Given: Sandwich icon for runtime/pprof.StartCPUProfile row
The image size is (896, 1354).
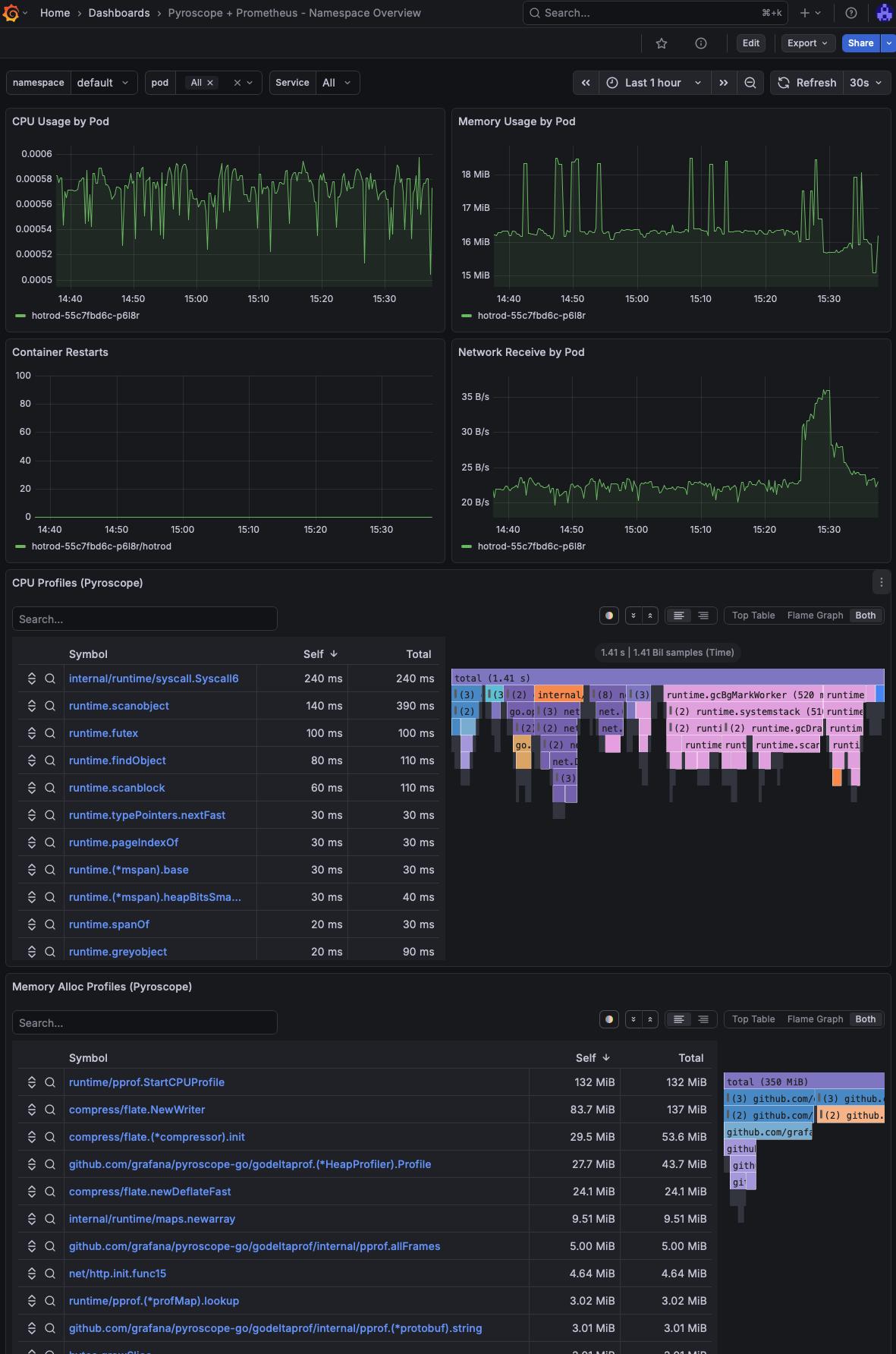Looking at the screenshot, I should 32,1082.
